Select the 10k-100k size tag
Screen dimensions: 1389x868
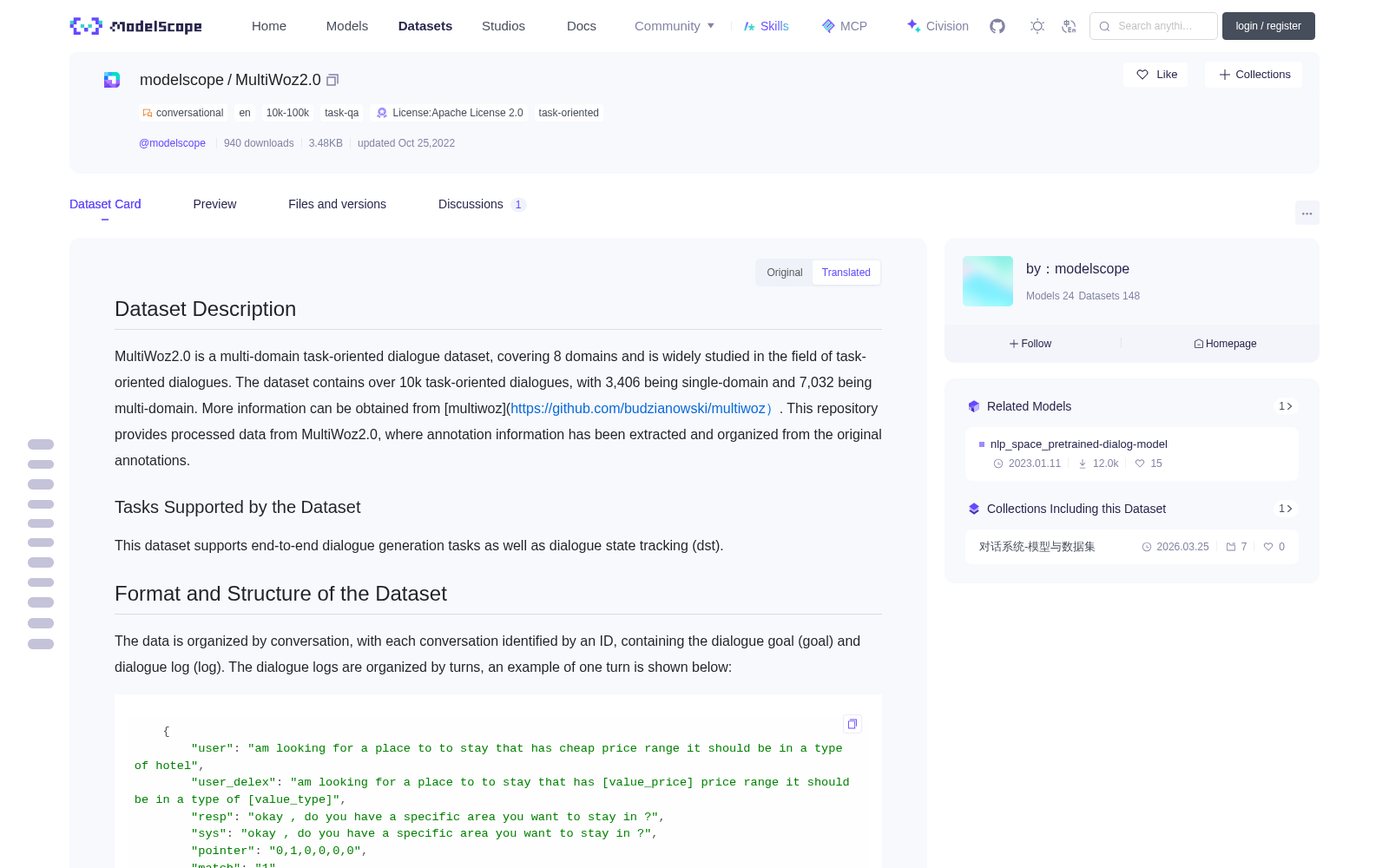(287, 113)
